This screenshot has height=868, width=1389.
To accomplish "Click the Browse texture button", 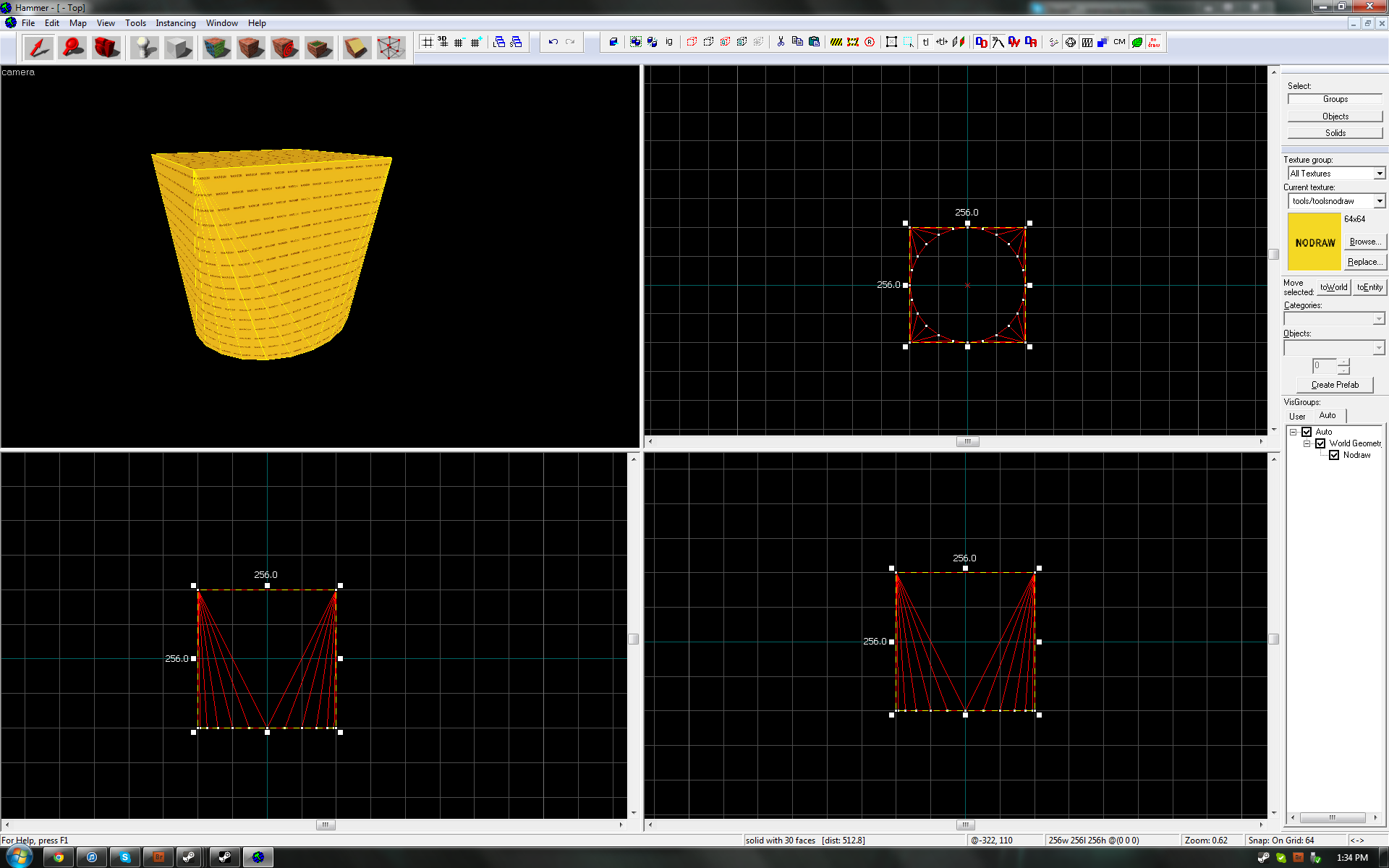I will click(1365, 242).
